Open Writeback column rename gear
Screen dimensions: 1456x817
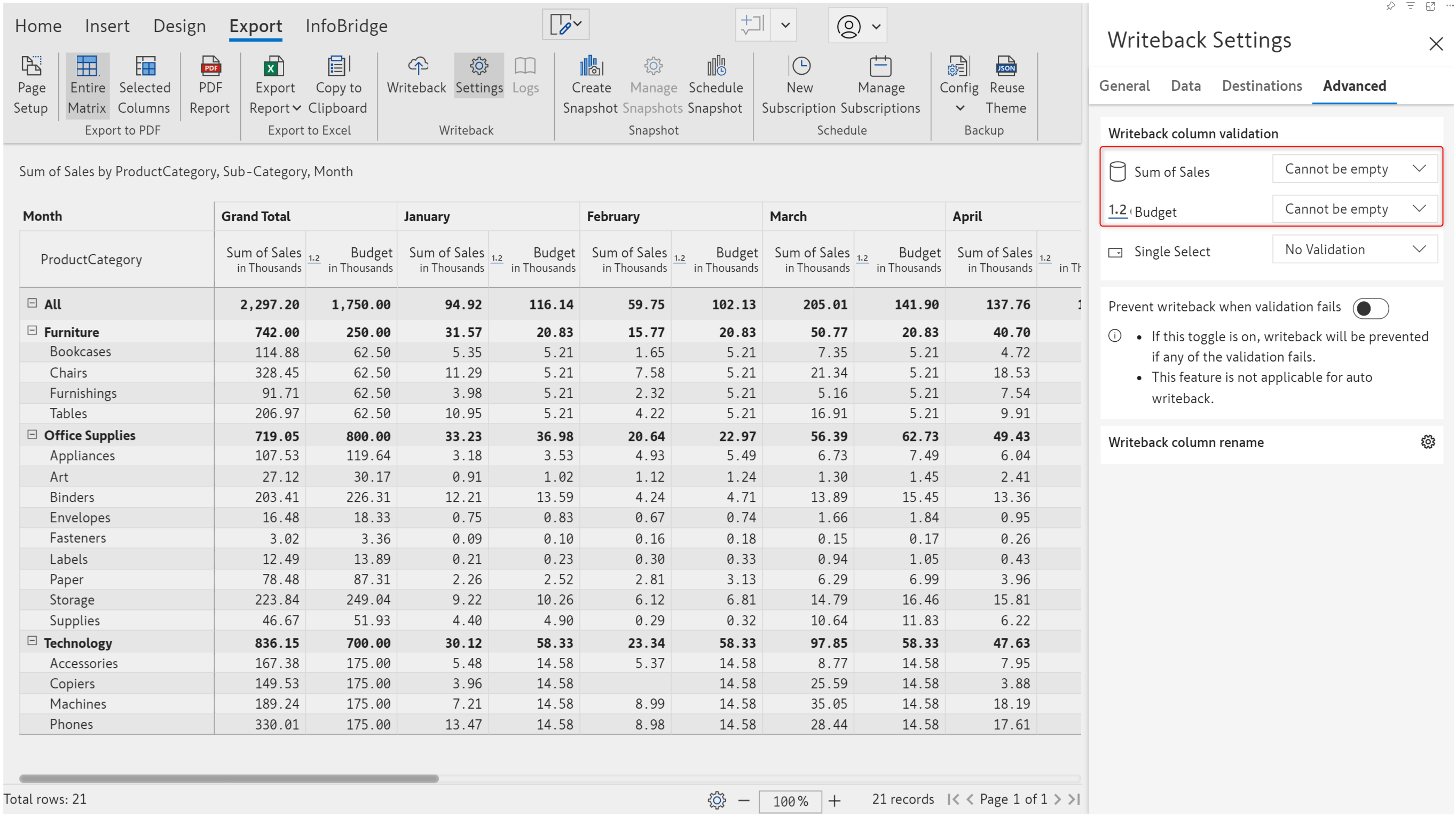point(1427,442)
